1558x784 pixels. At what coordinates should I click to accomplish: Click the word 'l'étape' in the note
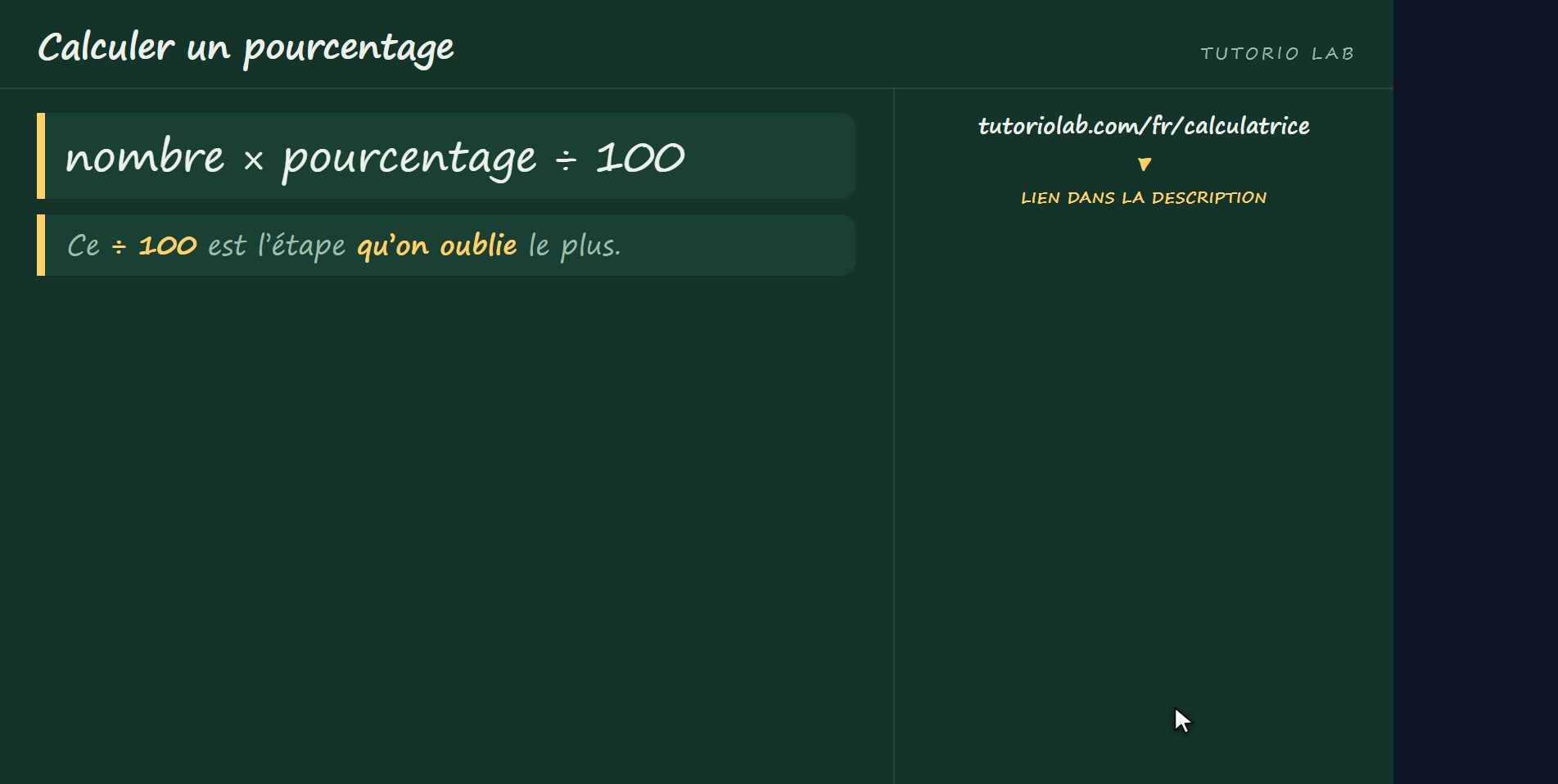301,246
